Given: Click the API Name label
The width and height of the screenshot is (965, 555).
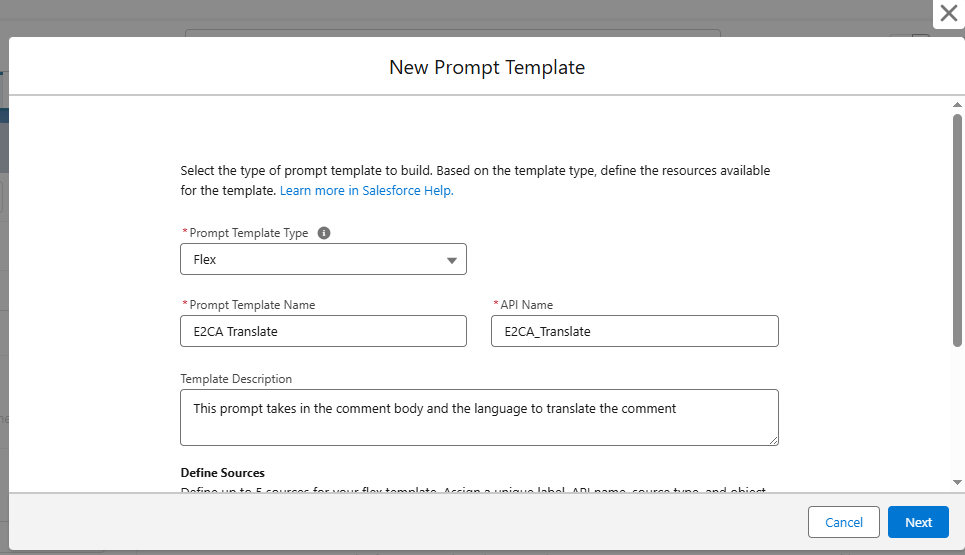Looking at the screenshot, I should point(526,305).
